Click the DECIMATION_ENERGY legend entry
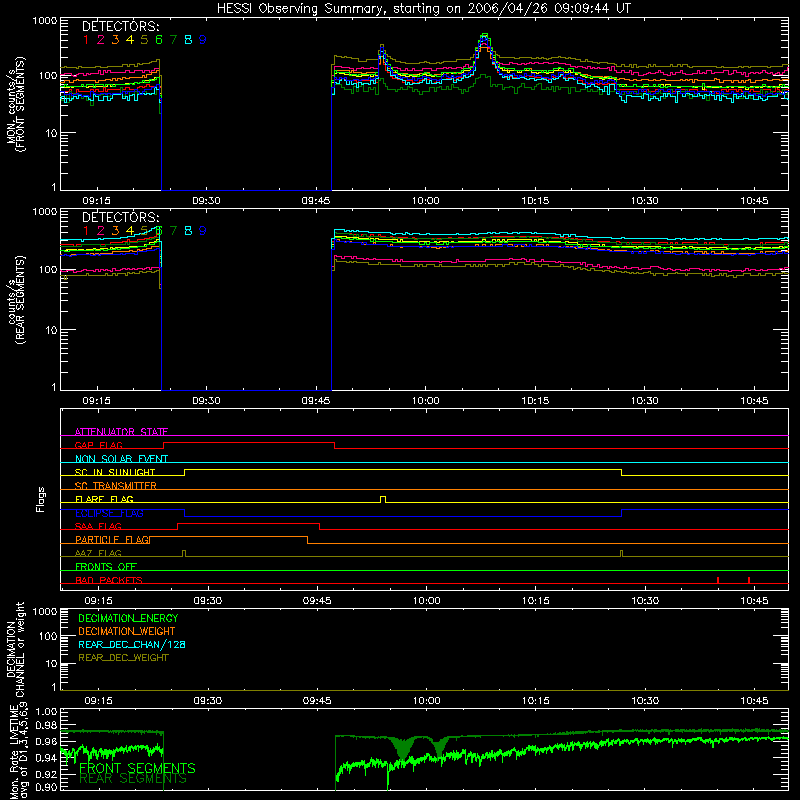800x800 pixels. 128,618
